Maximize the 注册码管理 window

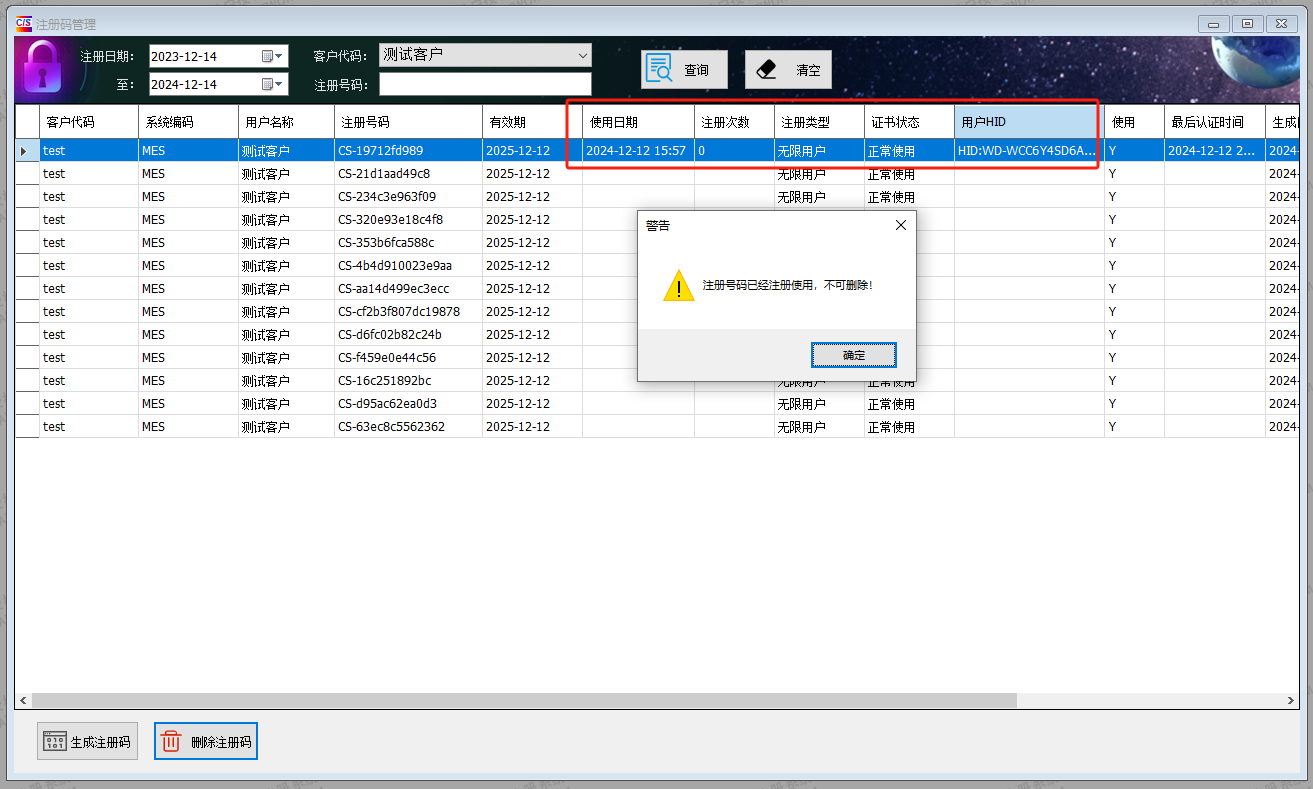click(1246, 24)
